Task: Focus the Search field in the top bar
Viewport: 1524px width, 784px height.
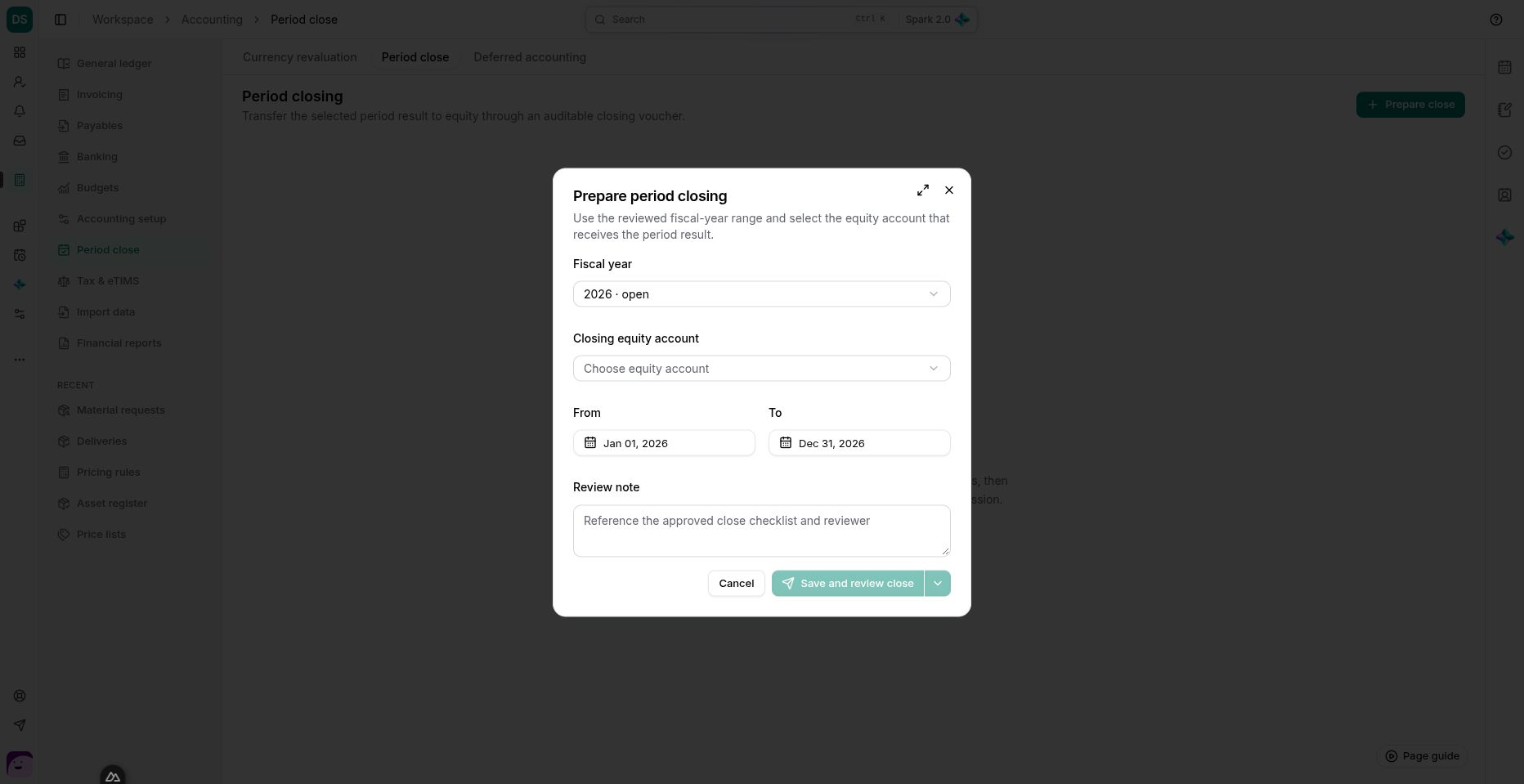Action: (x=740, y=20)
